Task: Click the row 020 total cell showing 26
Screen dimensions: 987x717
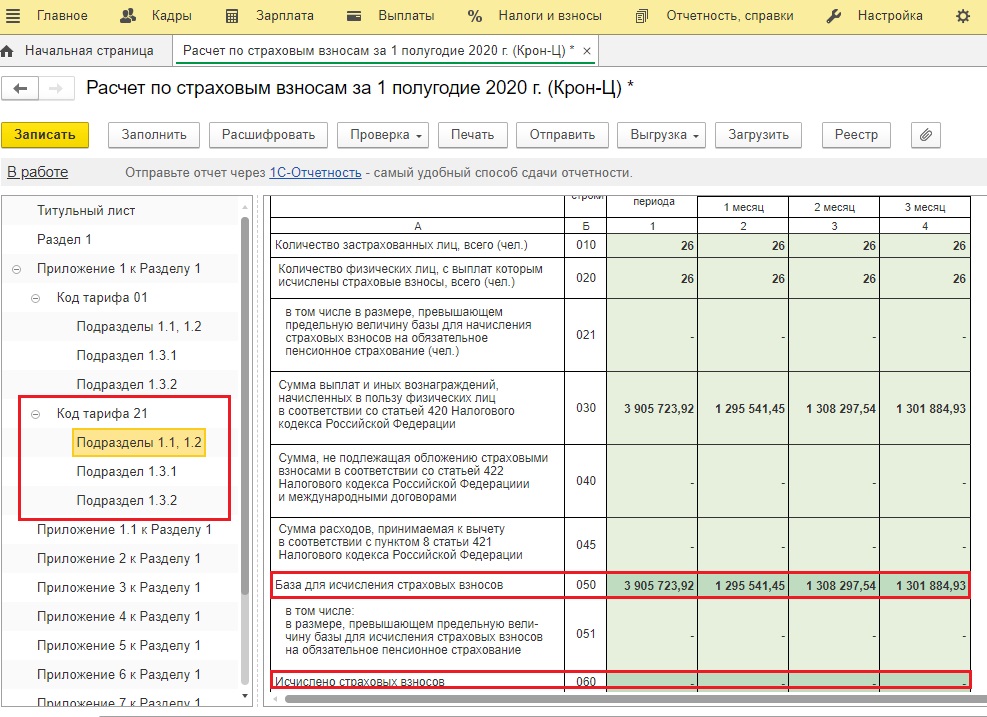Action: click(652, 278)
